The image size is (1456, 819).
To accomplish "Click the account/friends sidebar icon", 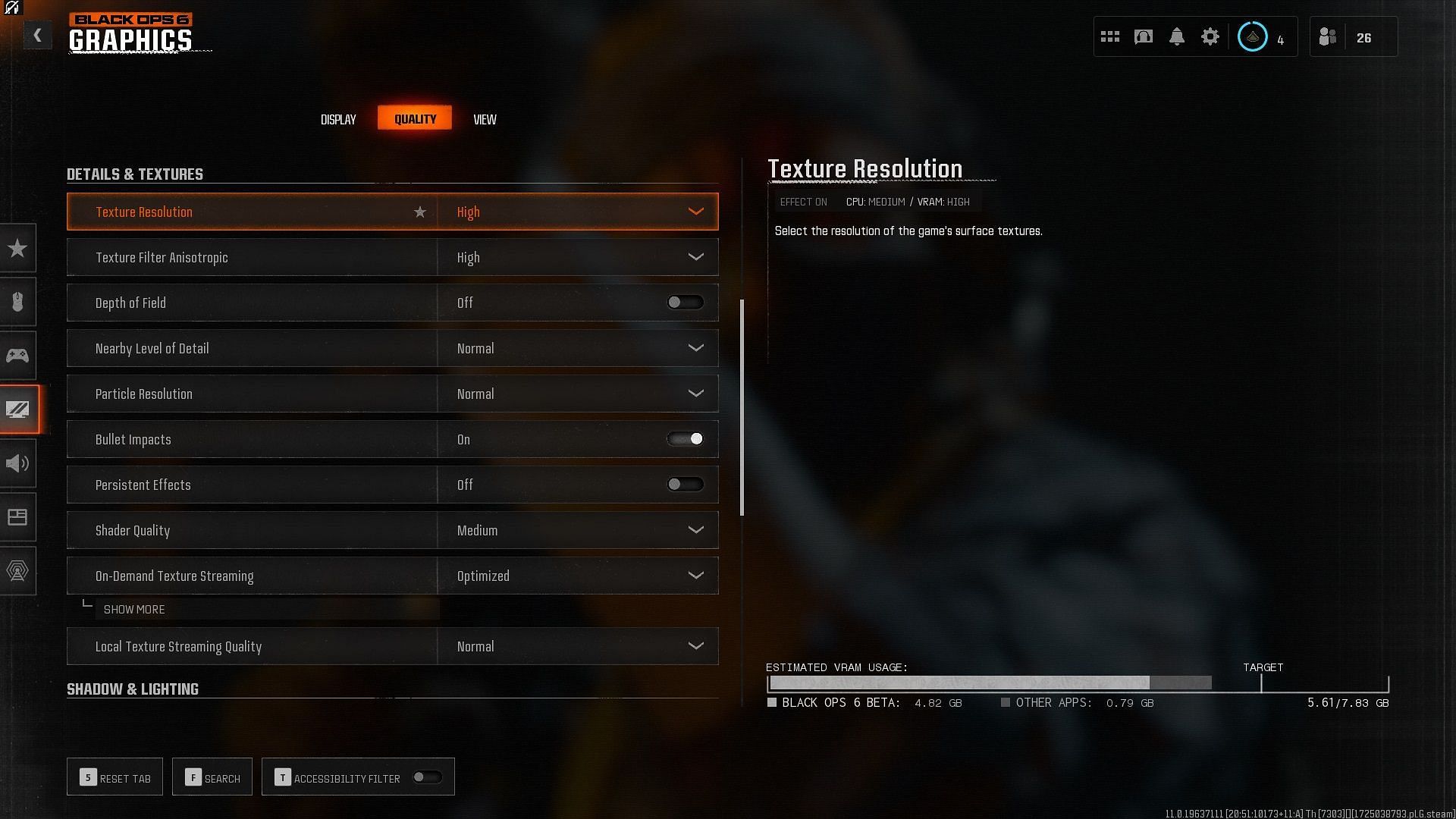I will (1326, 36).
